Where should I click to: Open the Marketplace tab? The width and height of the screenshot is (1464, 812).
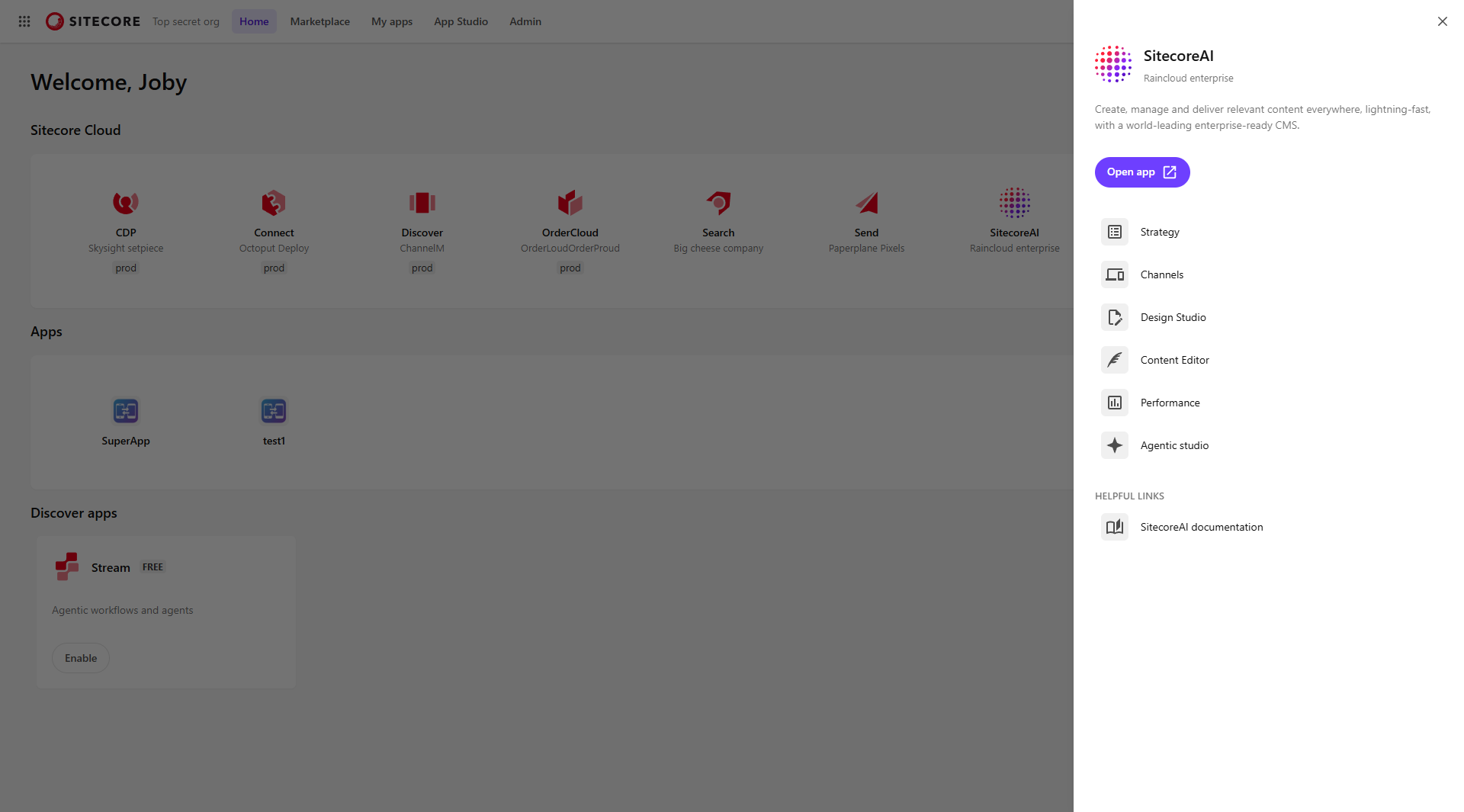point(319,21)
